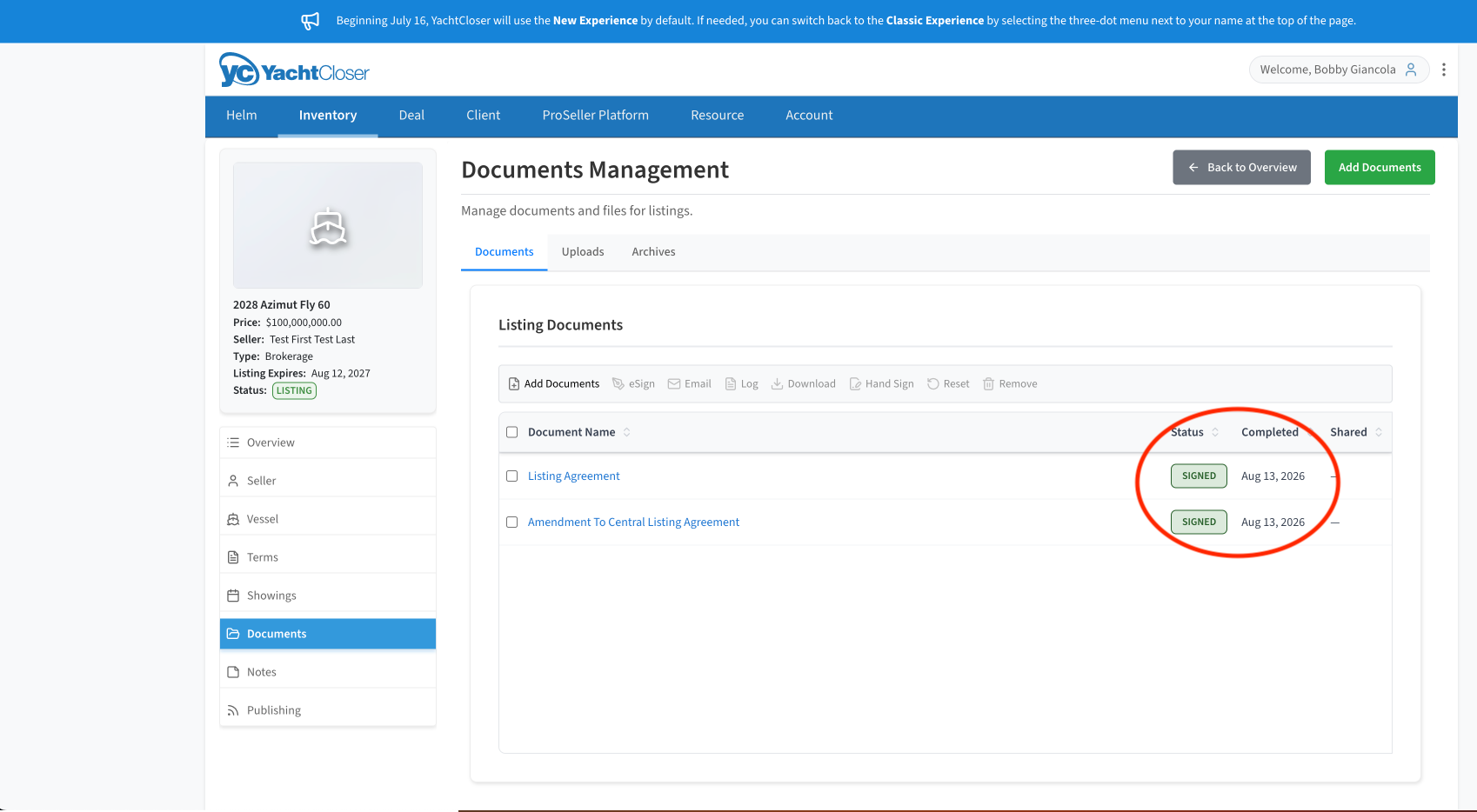Click the Download toolbar icon
The width and height of the screenshot is (1477, 812).
(778, 383)
